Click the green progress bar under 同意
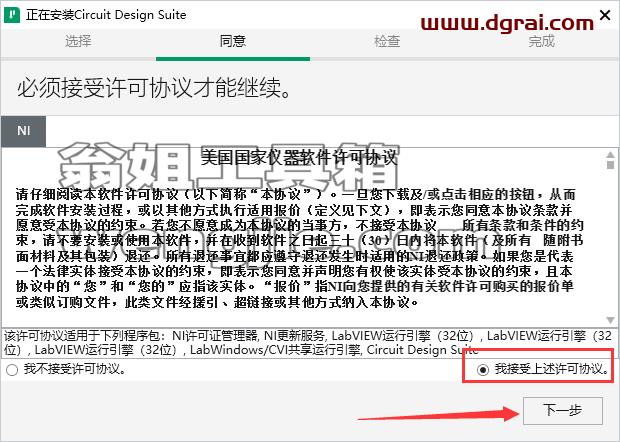The height and width of the screenshot is (442, 620). tap(233, 59)
